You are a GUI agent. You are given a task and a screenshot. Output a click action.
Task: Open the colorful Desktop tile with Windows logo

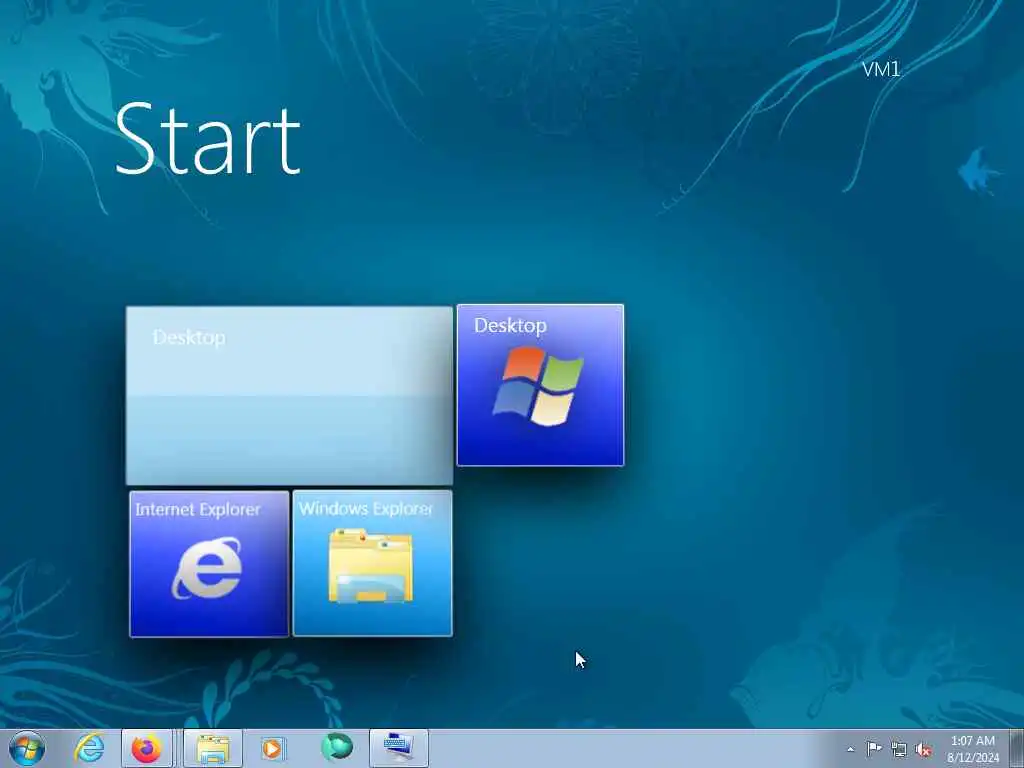click(540, 385)
